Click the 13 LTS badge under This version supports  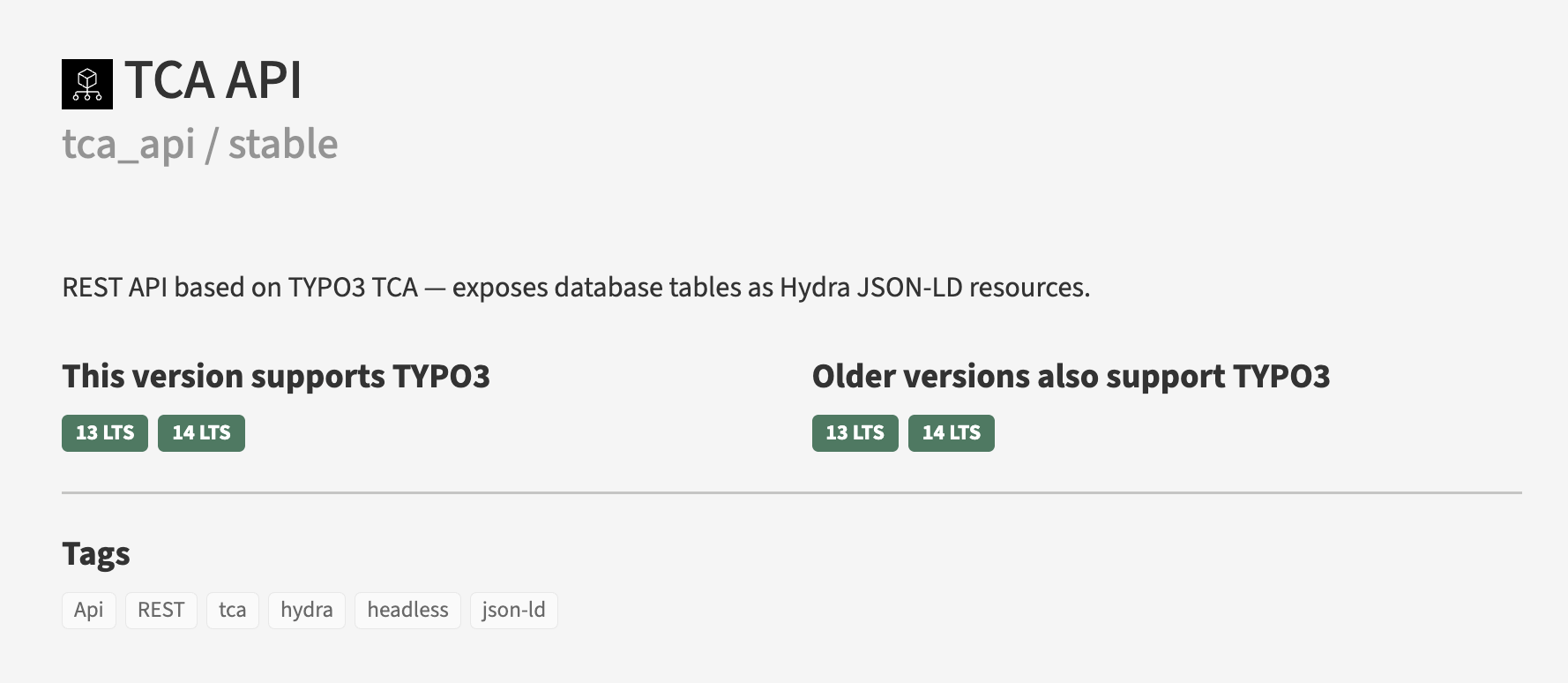105,433
